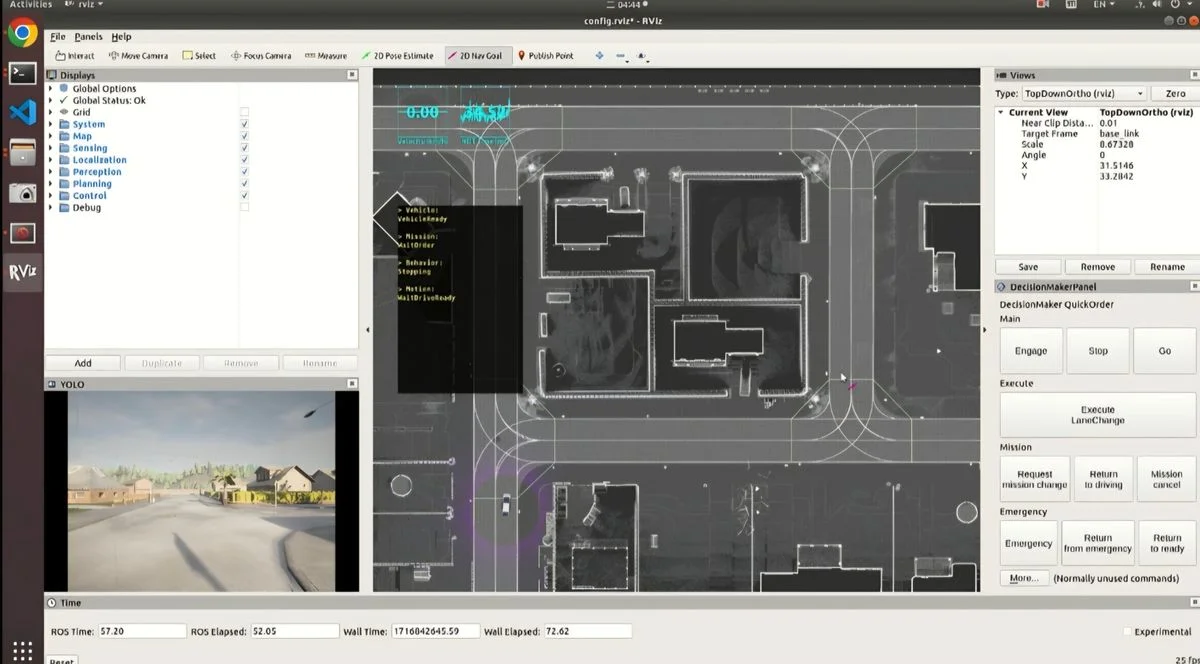Expand the Sensing display group
This screenshot has height=664, width=1200.
tap(51, 148)
